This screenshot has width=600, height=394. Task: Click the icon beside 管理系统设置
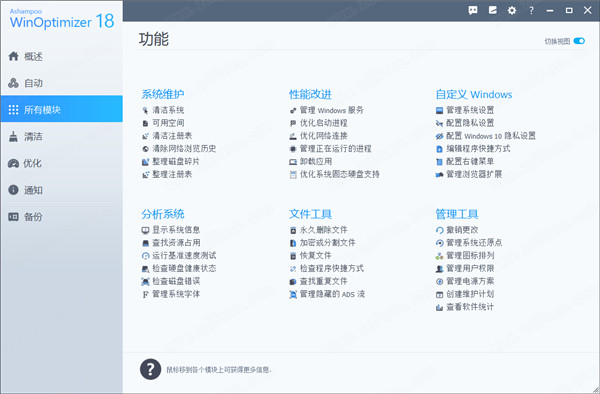point(439,111)
